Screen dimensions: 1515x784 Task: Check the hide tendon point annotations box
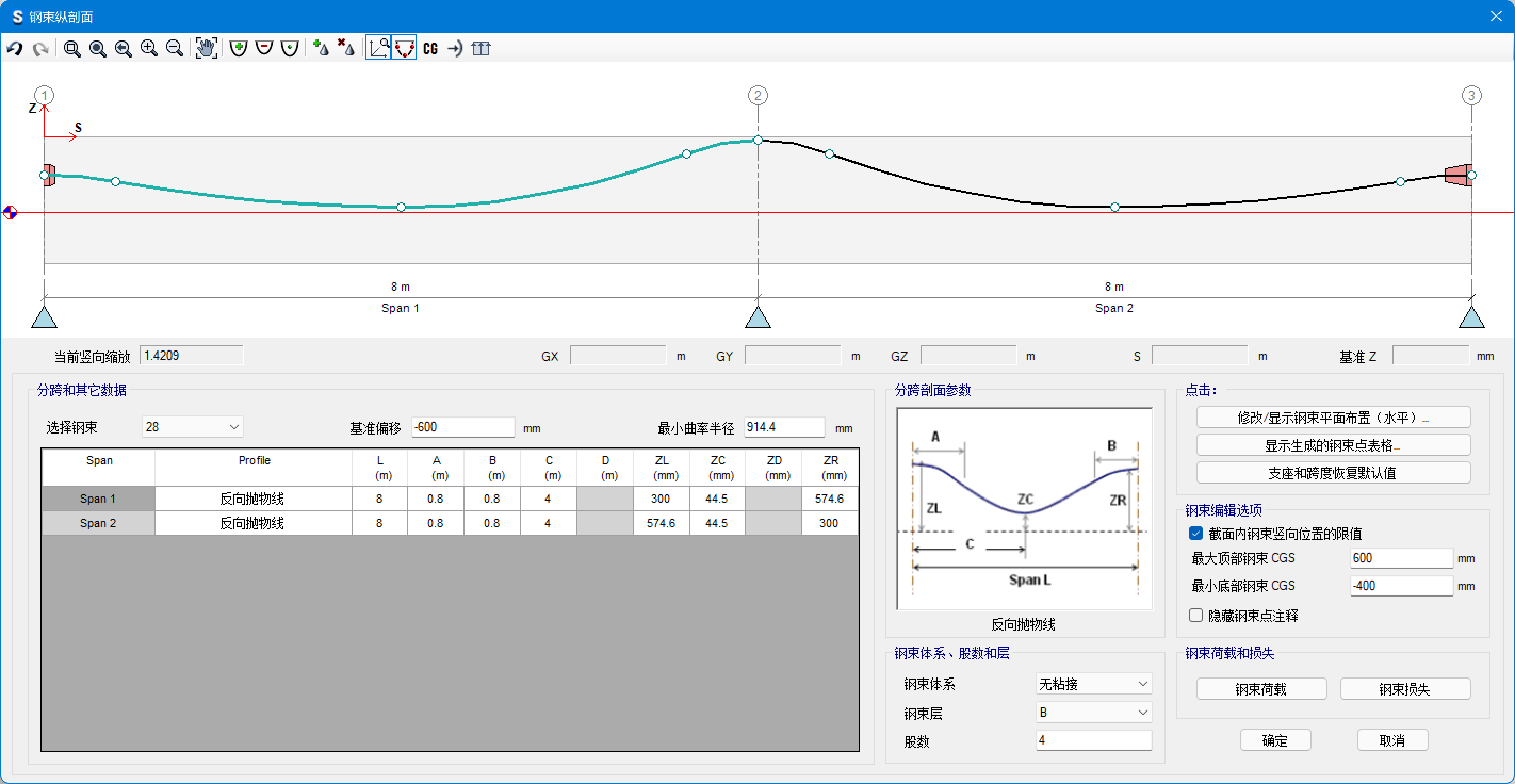[x=1196, y=615]
